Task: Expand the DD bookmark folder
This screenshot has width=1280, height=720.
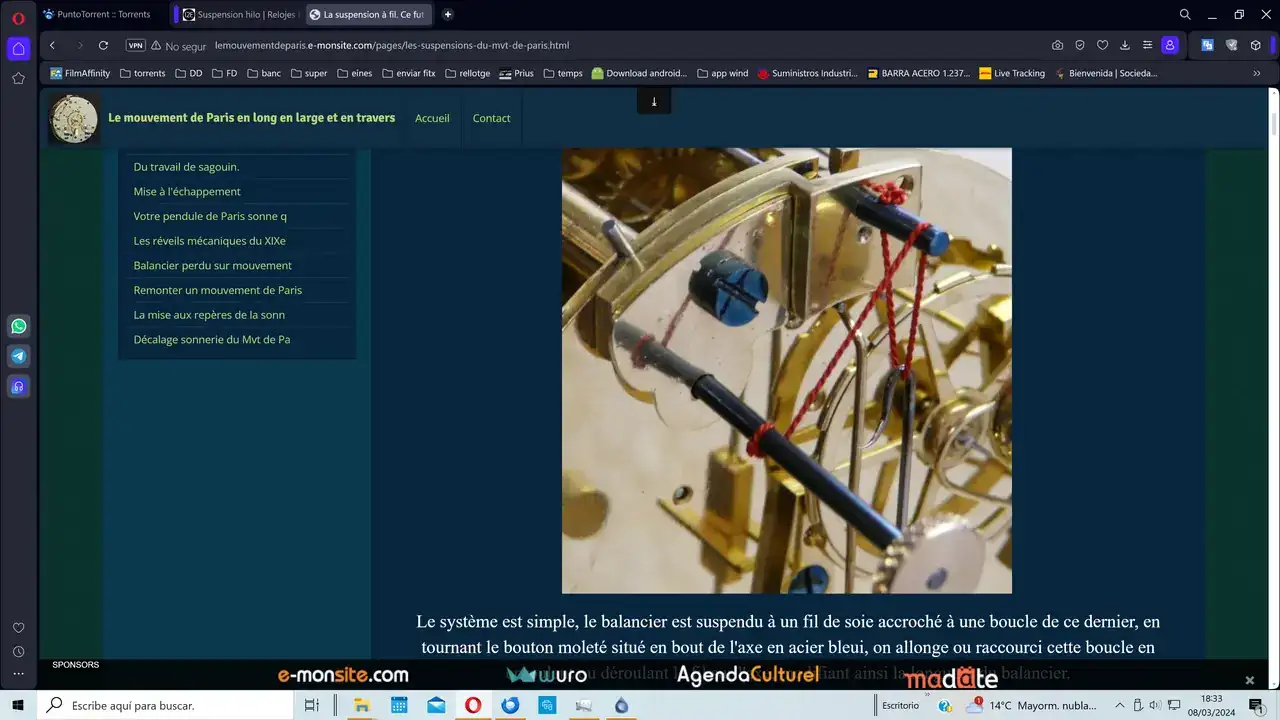Action: 188,73
